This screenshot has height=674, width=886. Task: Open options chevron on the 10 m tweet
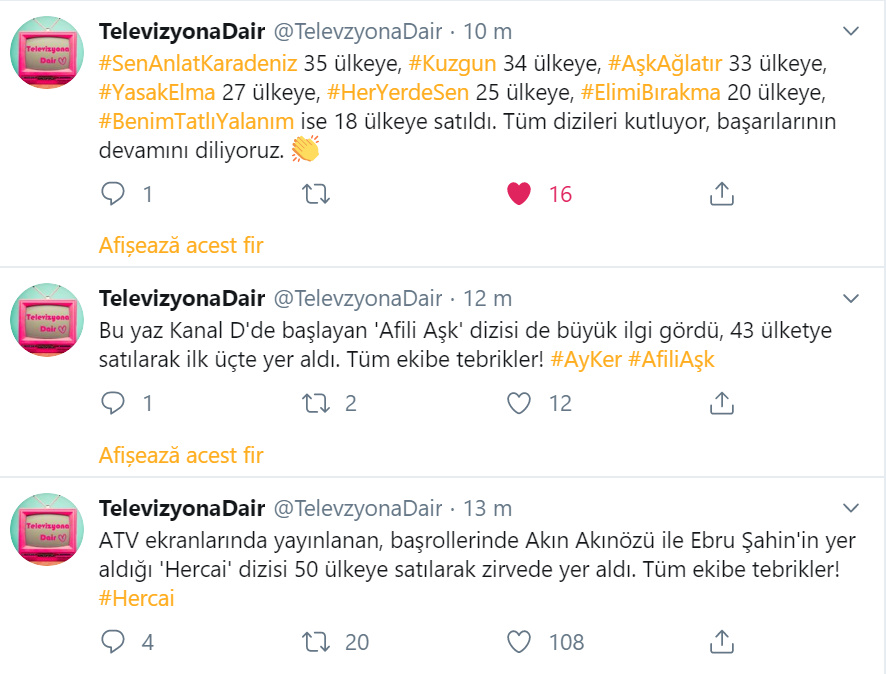pos(851,32)
